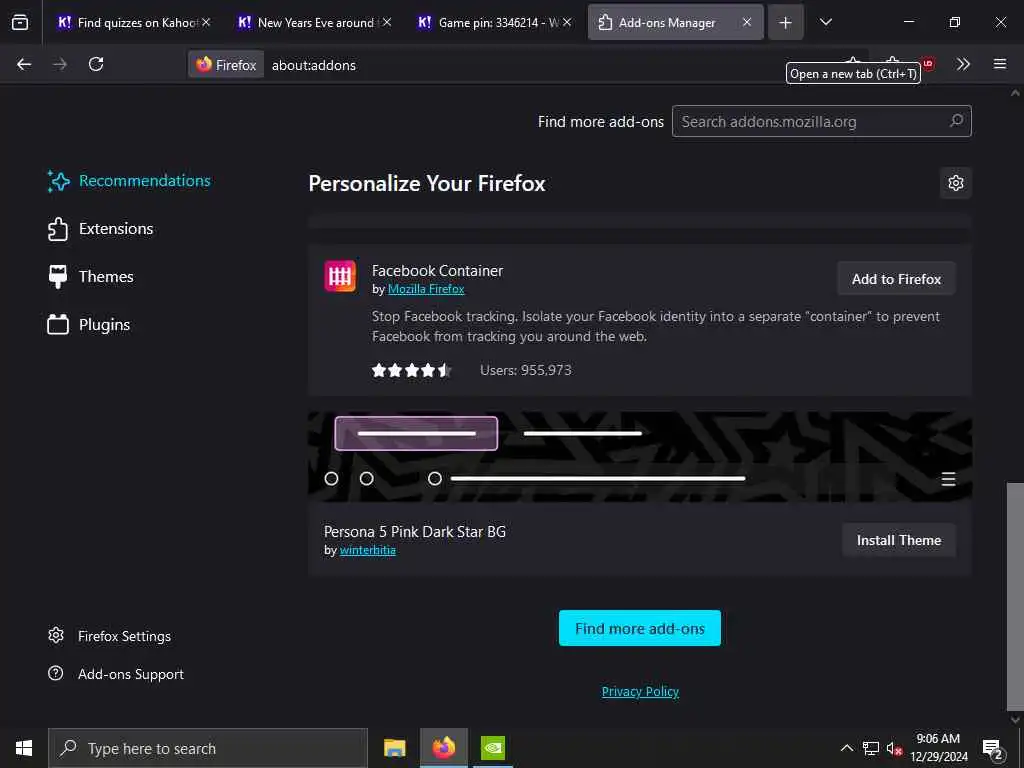Open winterbitia author link

(368, 550)
